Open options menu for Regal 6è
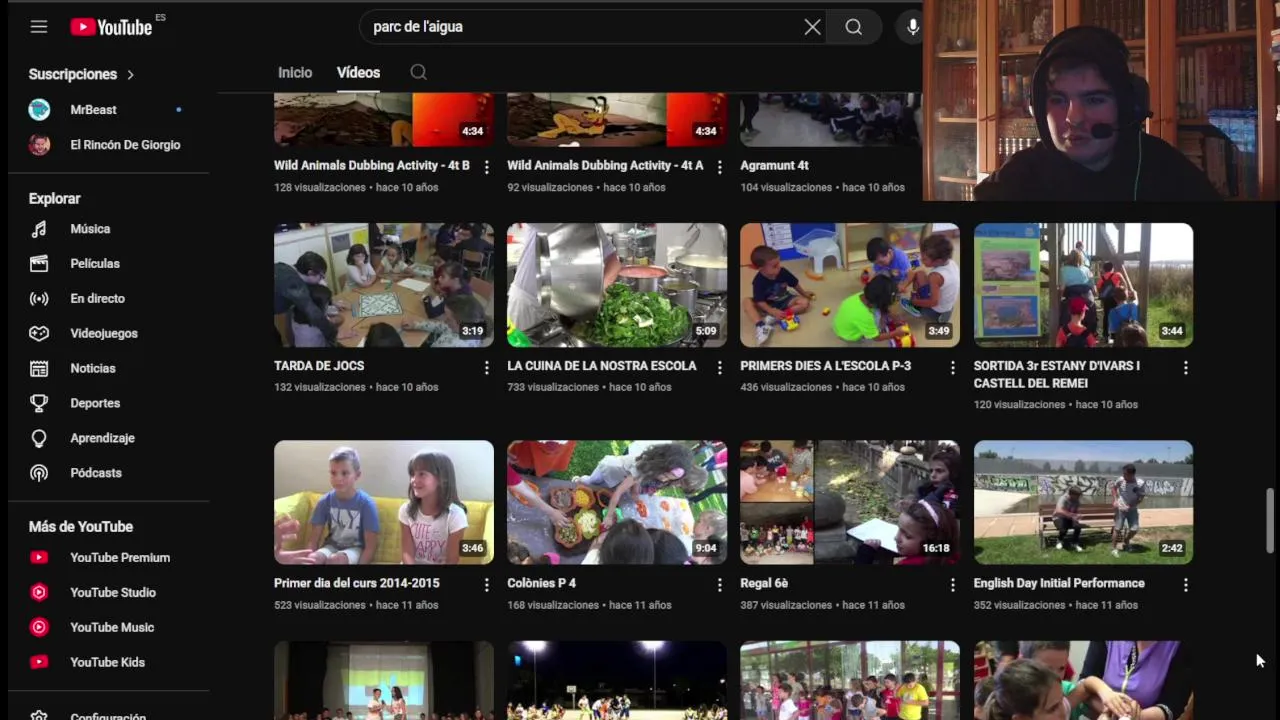Image resolution: width=1280 pixels, height=720 pixels. tap(952, 585)
